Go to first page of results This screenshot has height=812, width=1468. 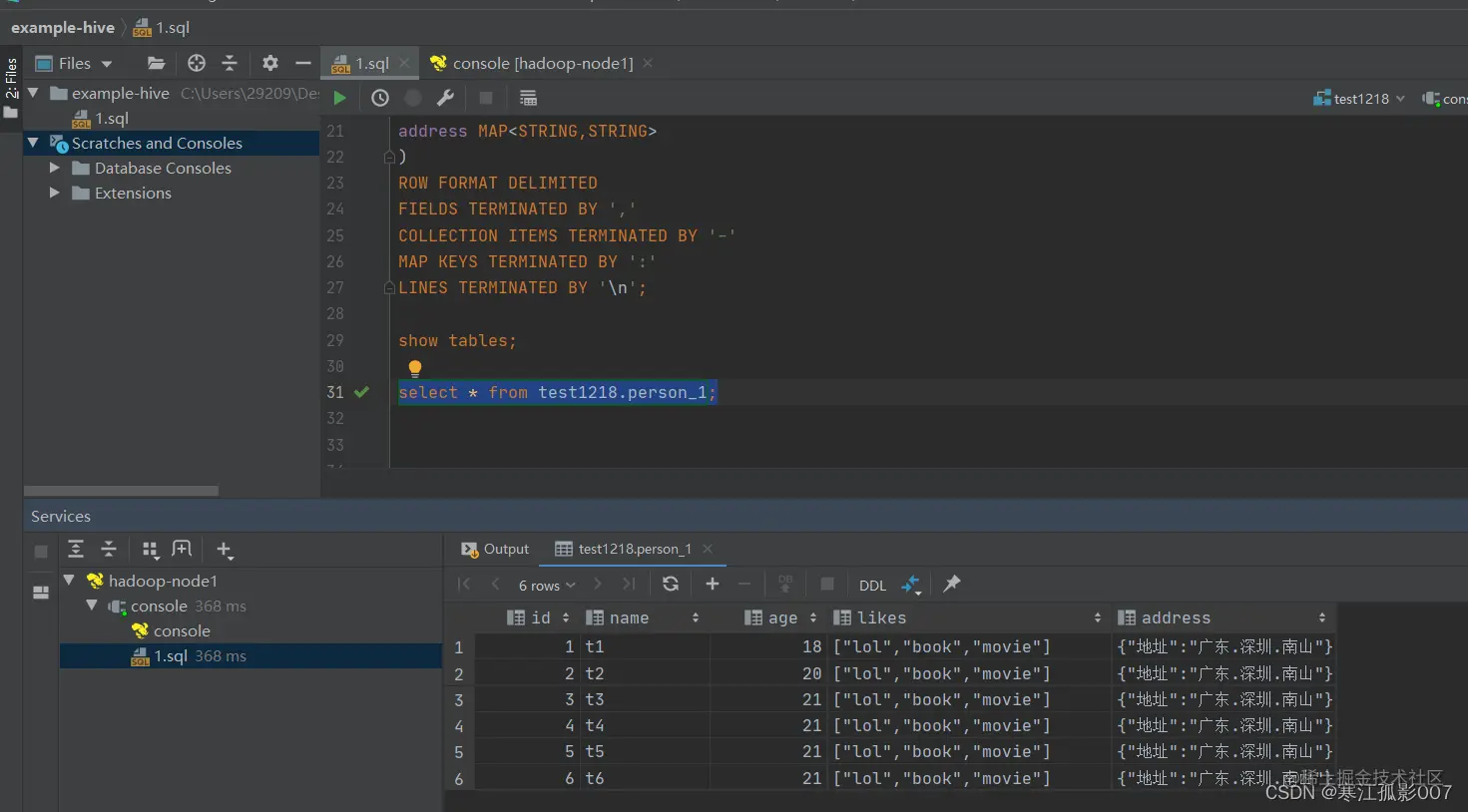click(464, 584)
